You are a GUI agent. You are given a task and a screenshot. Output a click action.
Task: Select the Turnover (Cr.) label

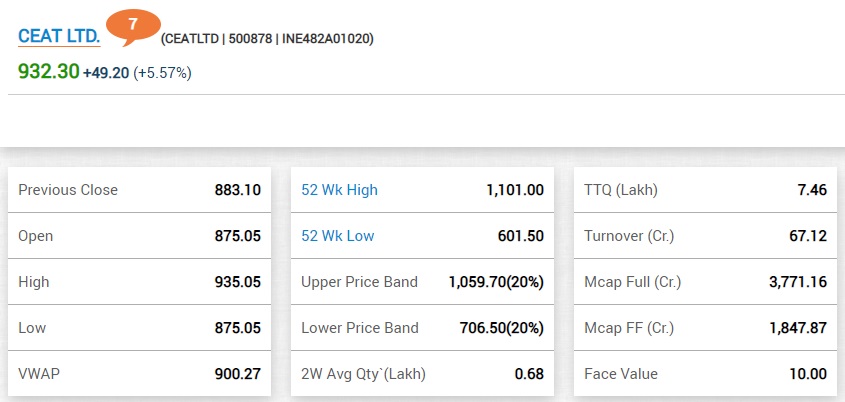point(629,236)
